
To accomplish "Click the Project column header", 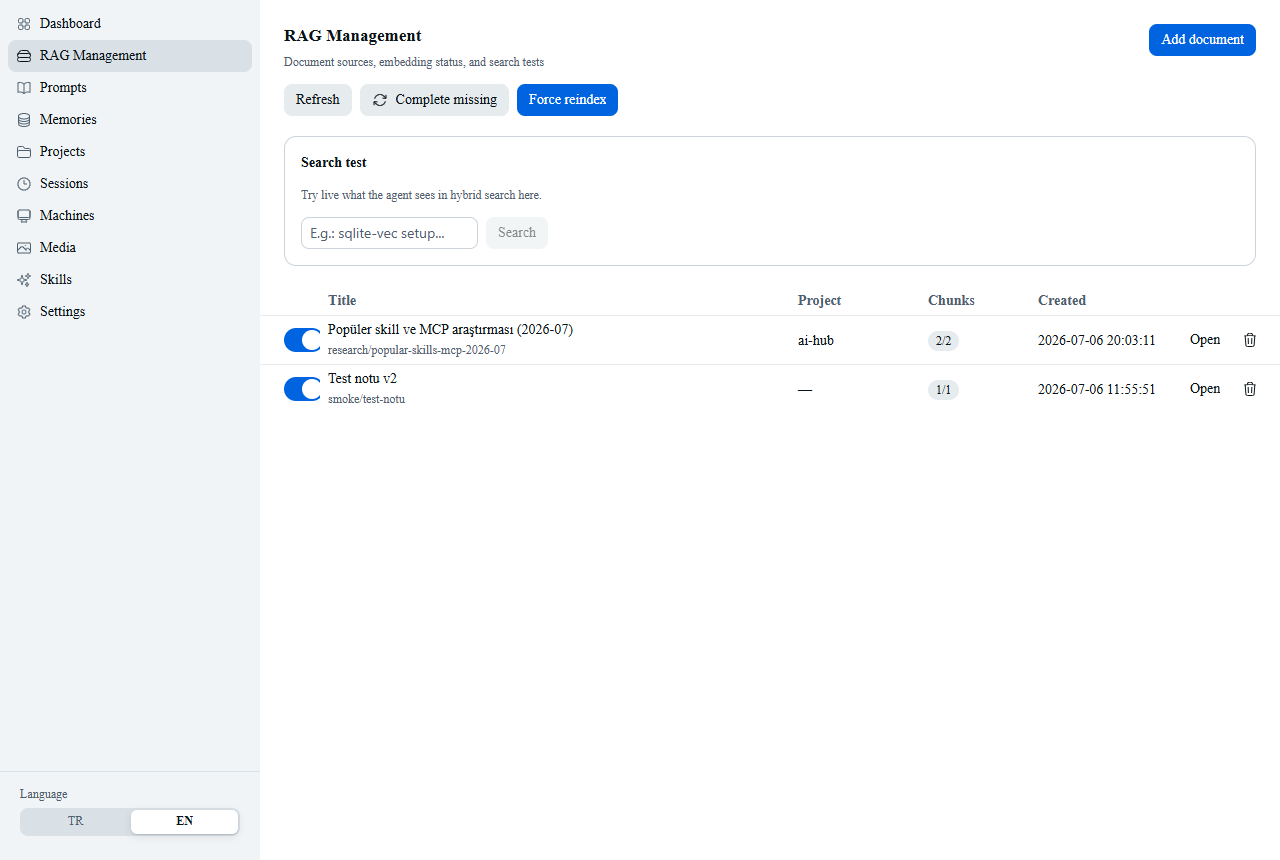I will coord(819,300).
